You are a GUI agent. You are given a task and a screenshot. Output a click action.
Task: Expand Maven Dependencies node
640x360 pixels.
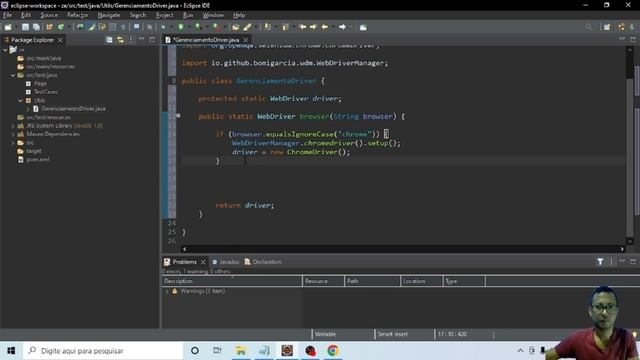click(x=13, y=134)
